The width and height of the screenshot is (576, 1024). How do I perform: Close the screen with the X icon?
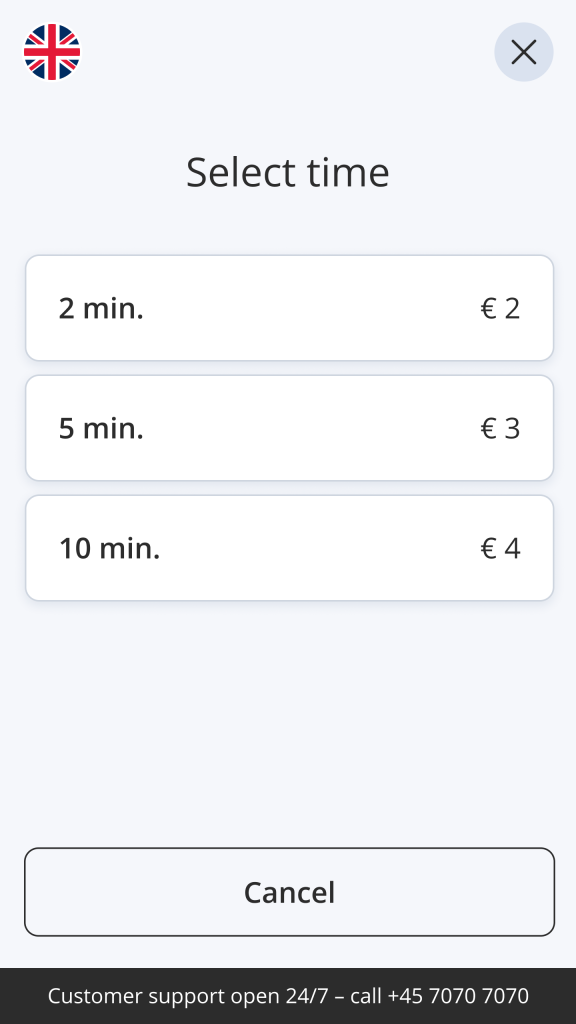click(x=524, y=52)
